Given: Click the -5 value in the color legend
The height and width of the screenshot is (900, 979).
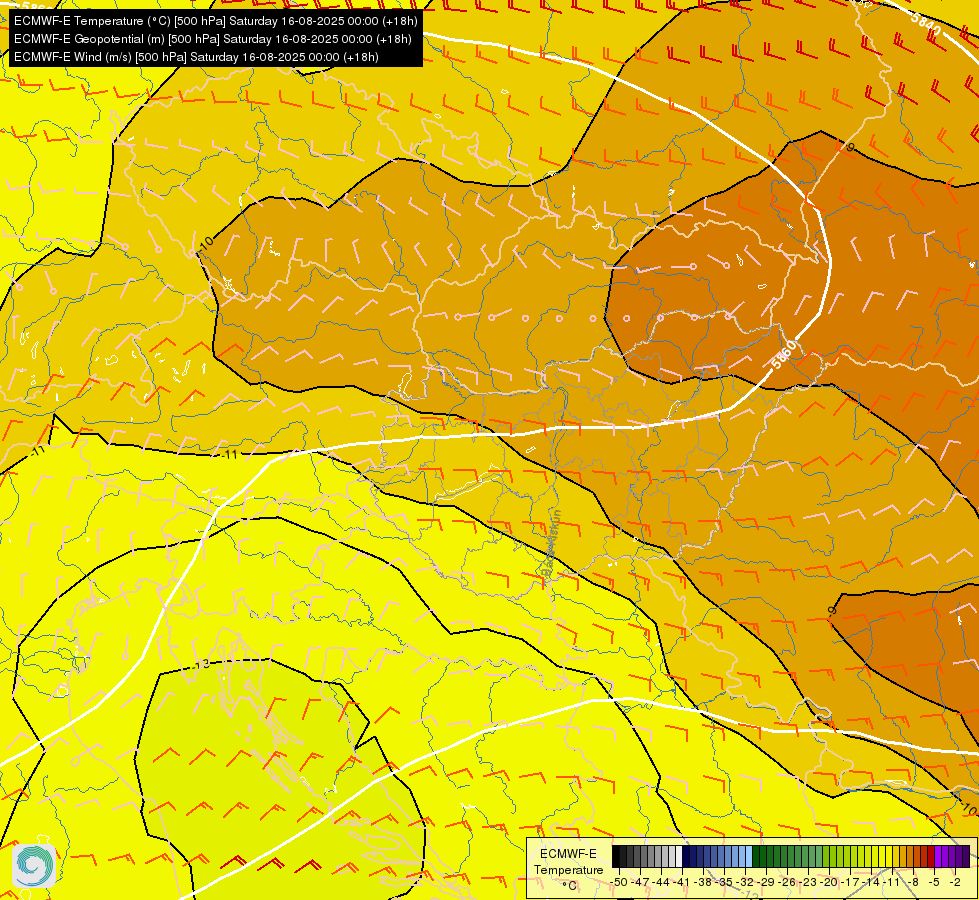Looking at the screenshot, I should click(933, 883).
